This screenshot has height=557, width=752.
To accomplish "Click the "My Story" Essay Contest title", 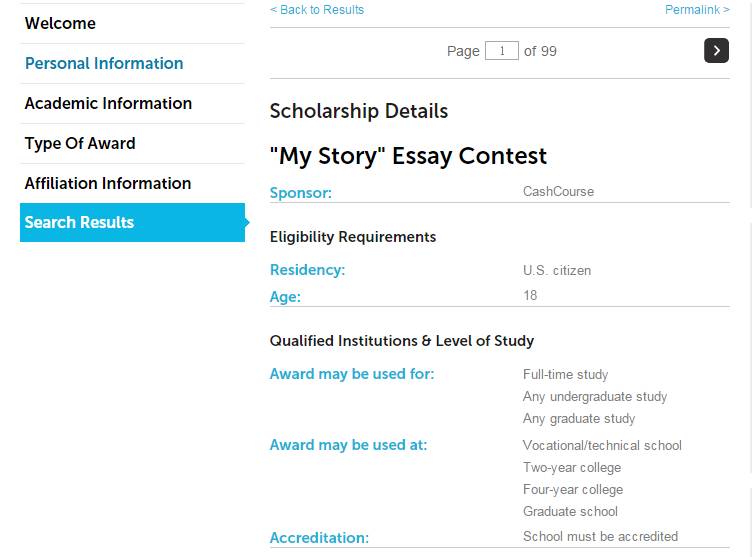I will 408,156.
